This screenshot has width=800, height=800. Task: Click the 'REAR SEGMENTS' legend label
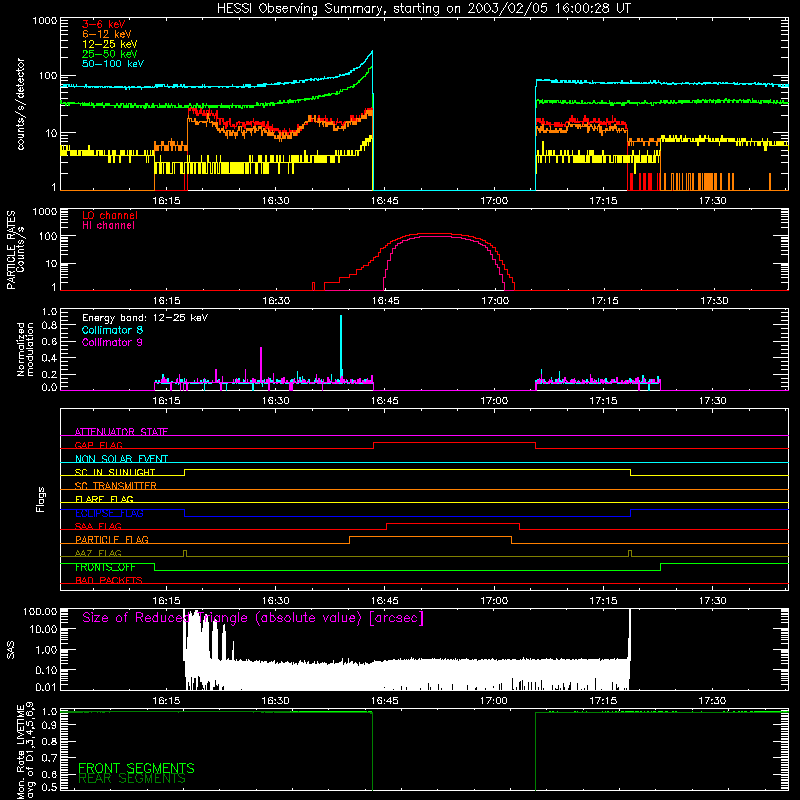(132, 779)
